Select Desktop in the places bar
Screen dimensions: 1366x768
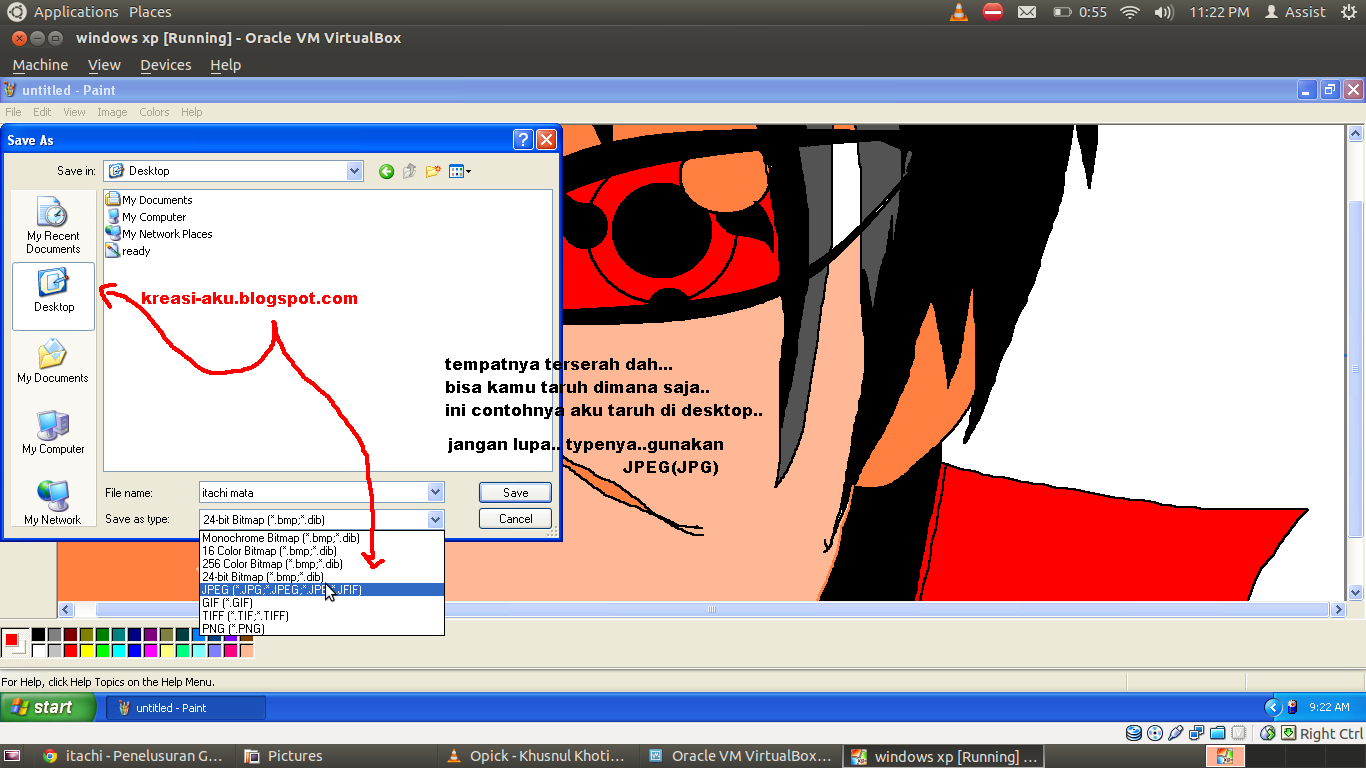click(53, 296)
